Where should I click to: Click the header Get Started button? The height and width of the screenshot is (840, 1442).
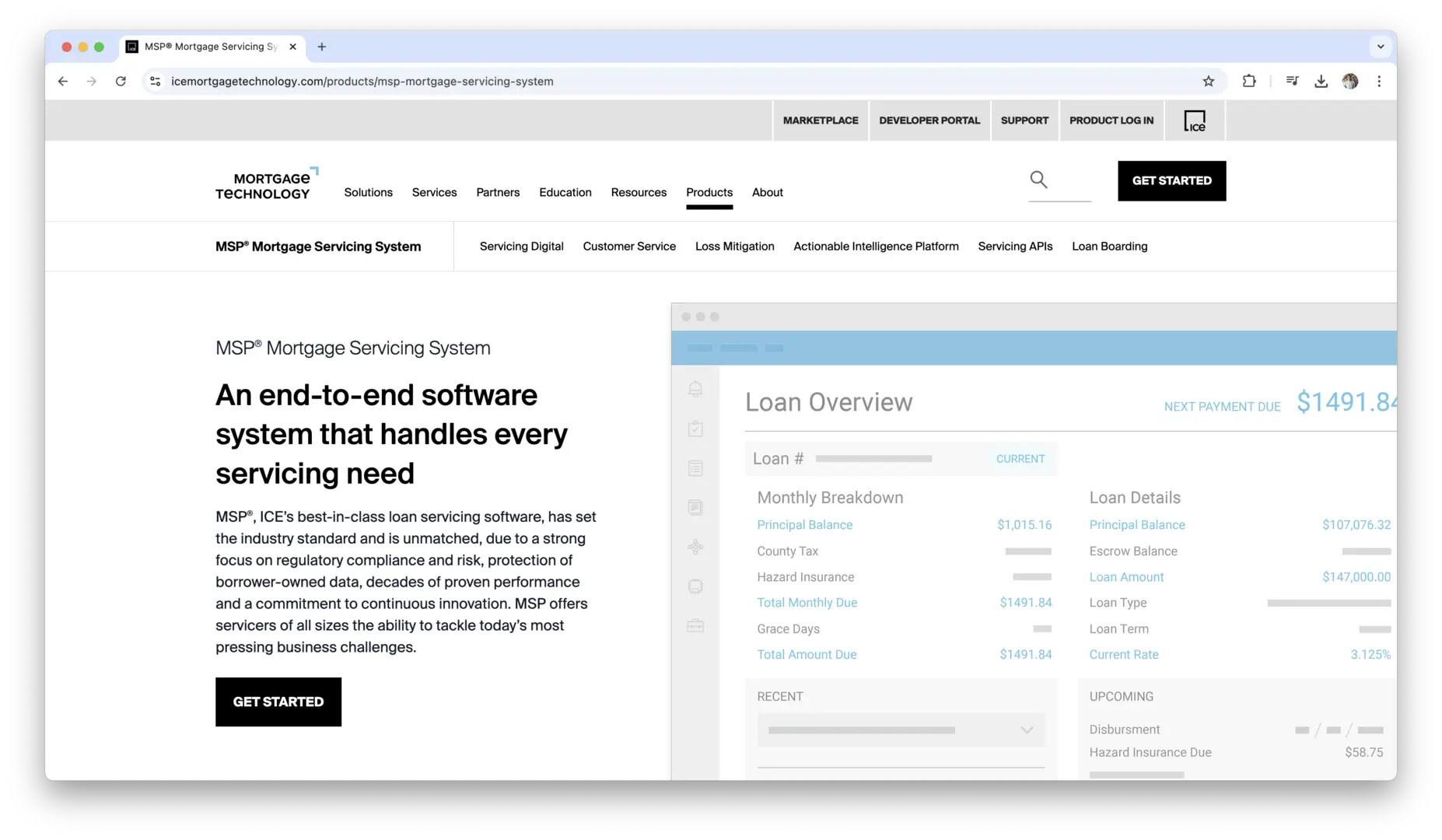1171,180
